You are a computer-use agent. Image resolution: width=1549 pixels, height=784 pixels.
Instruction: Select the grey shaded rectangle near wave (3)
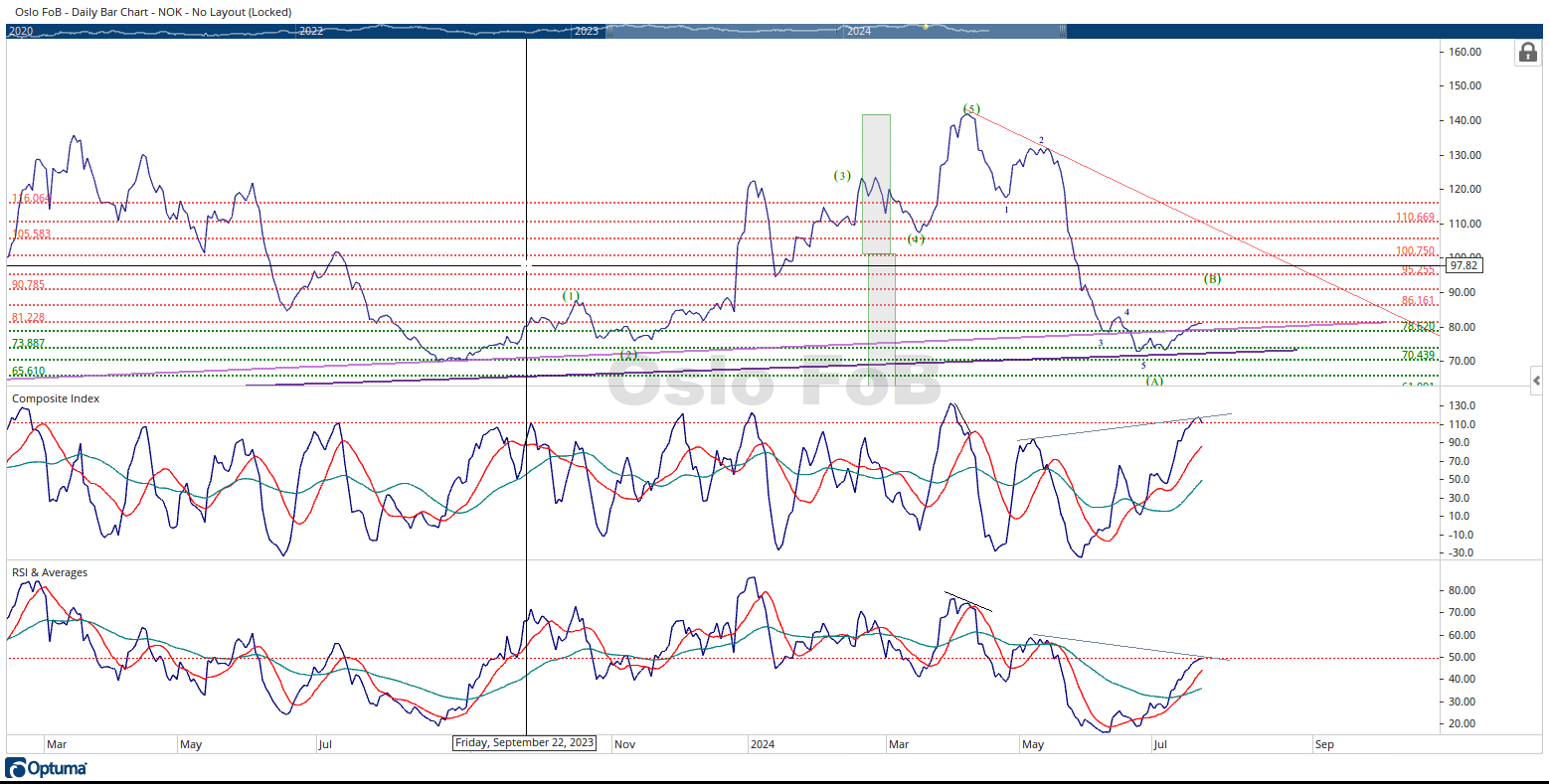point(876,184)
